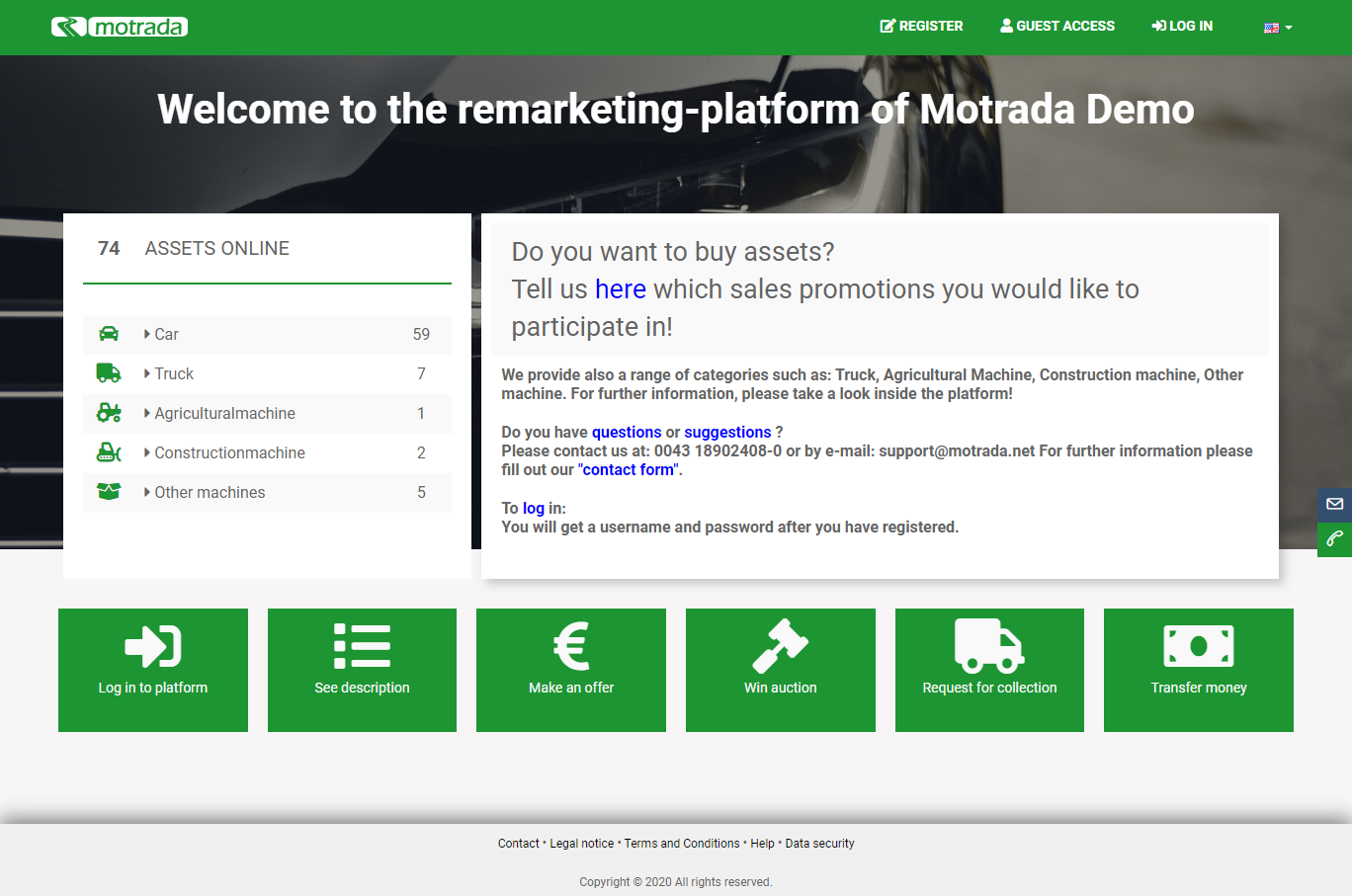Viewport: 1352px width, 896px height.
Task: Expand the Constructionmachine category arrow
Action: click(147, 452)
